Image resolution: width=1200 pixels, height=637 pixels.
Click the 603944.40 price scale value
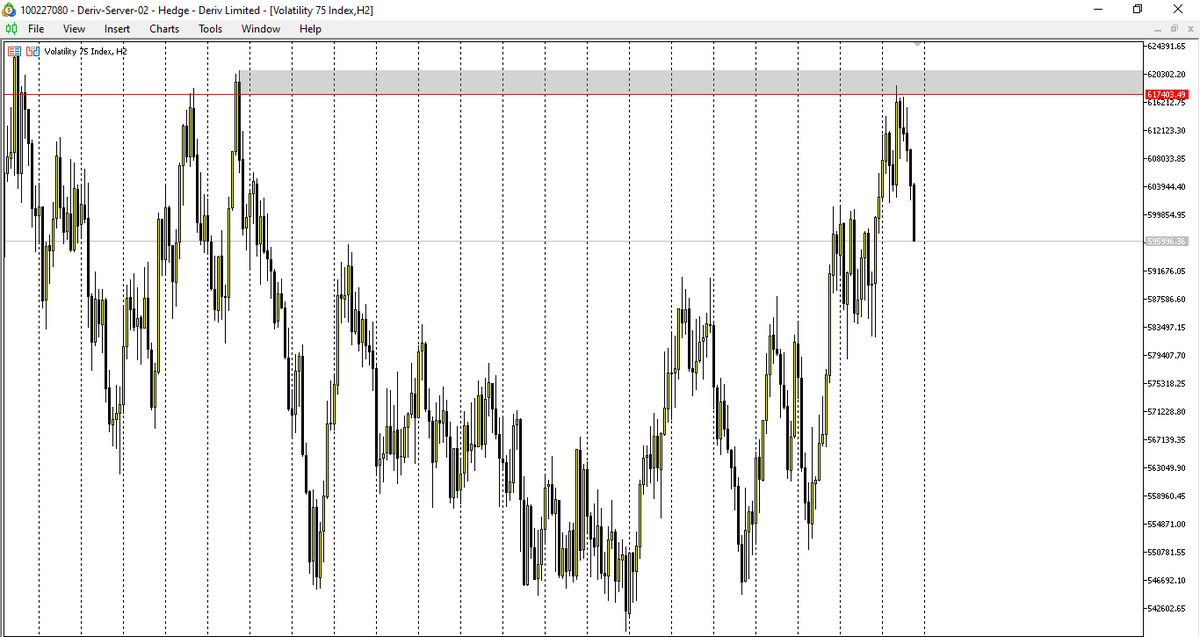coord(1166,186)
